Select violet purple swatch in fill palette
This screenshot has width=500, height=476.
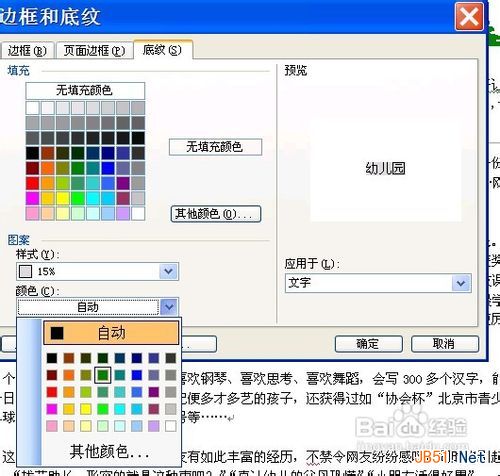click(123, 183)
